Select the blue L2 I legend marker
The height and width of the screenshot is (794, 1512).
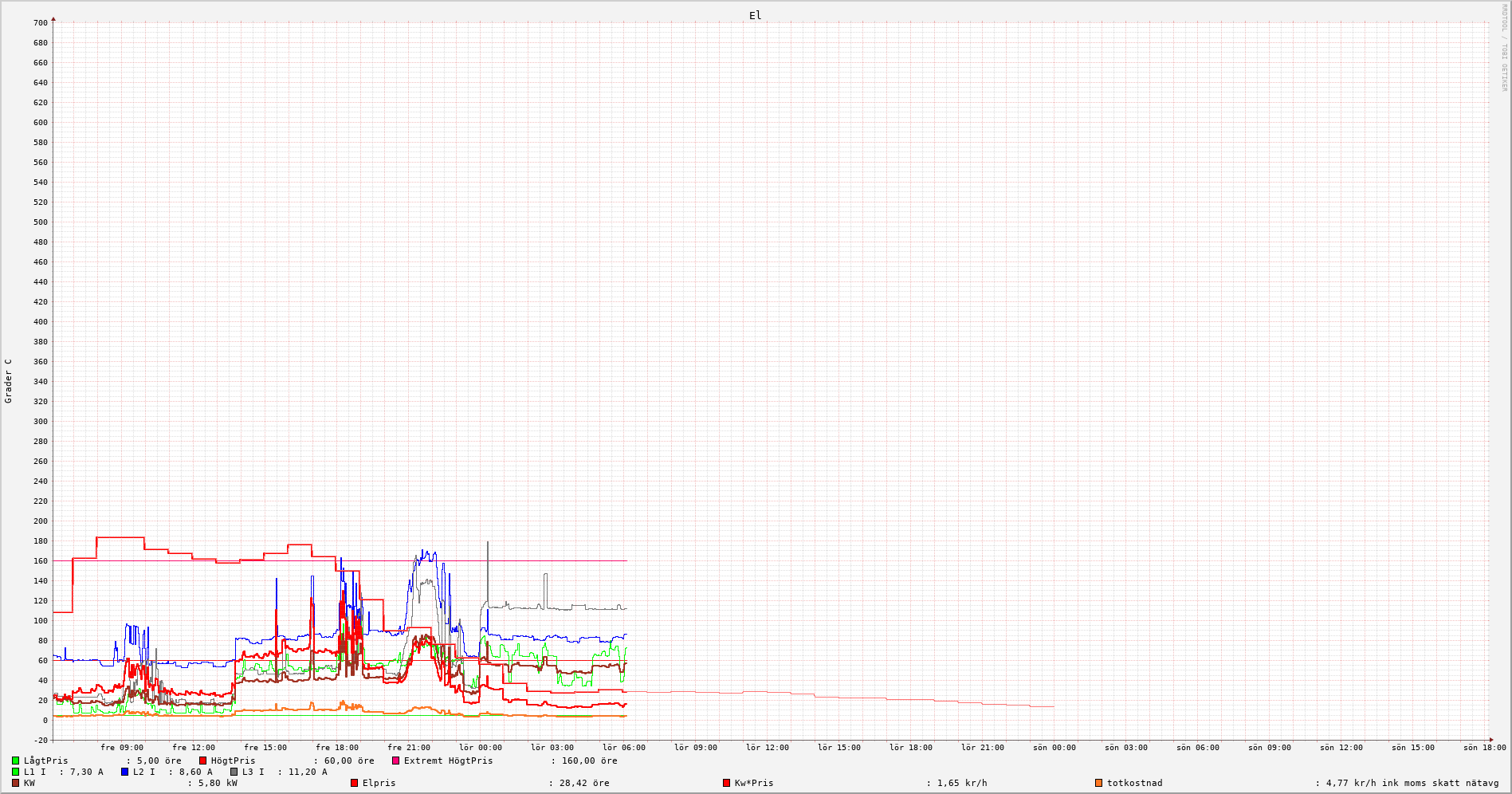point(124,772)
